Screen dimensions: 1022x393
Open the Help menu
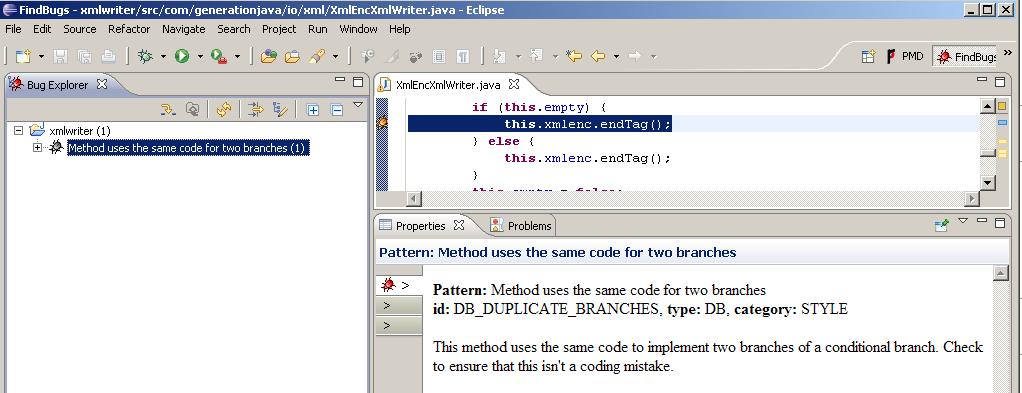click(x=400, y=29)
